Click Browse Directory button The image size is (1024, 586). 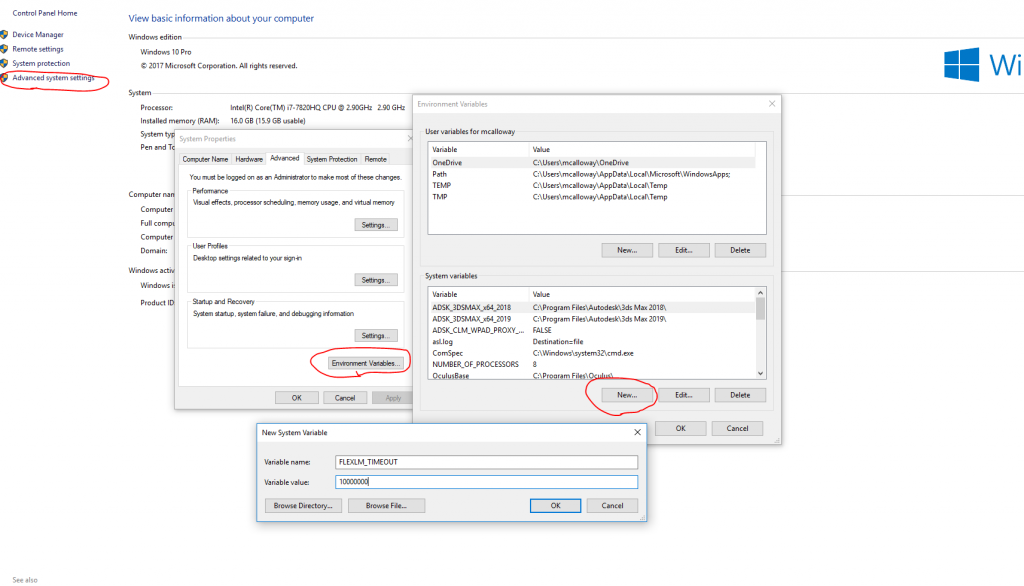303,506
